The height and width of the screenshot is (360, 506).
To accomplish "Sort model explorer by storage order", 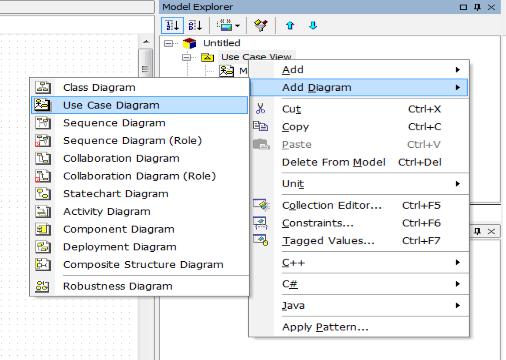I will point(172,25).
